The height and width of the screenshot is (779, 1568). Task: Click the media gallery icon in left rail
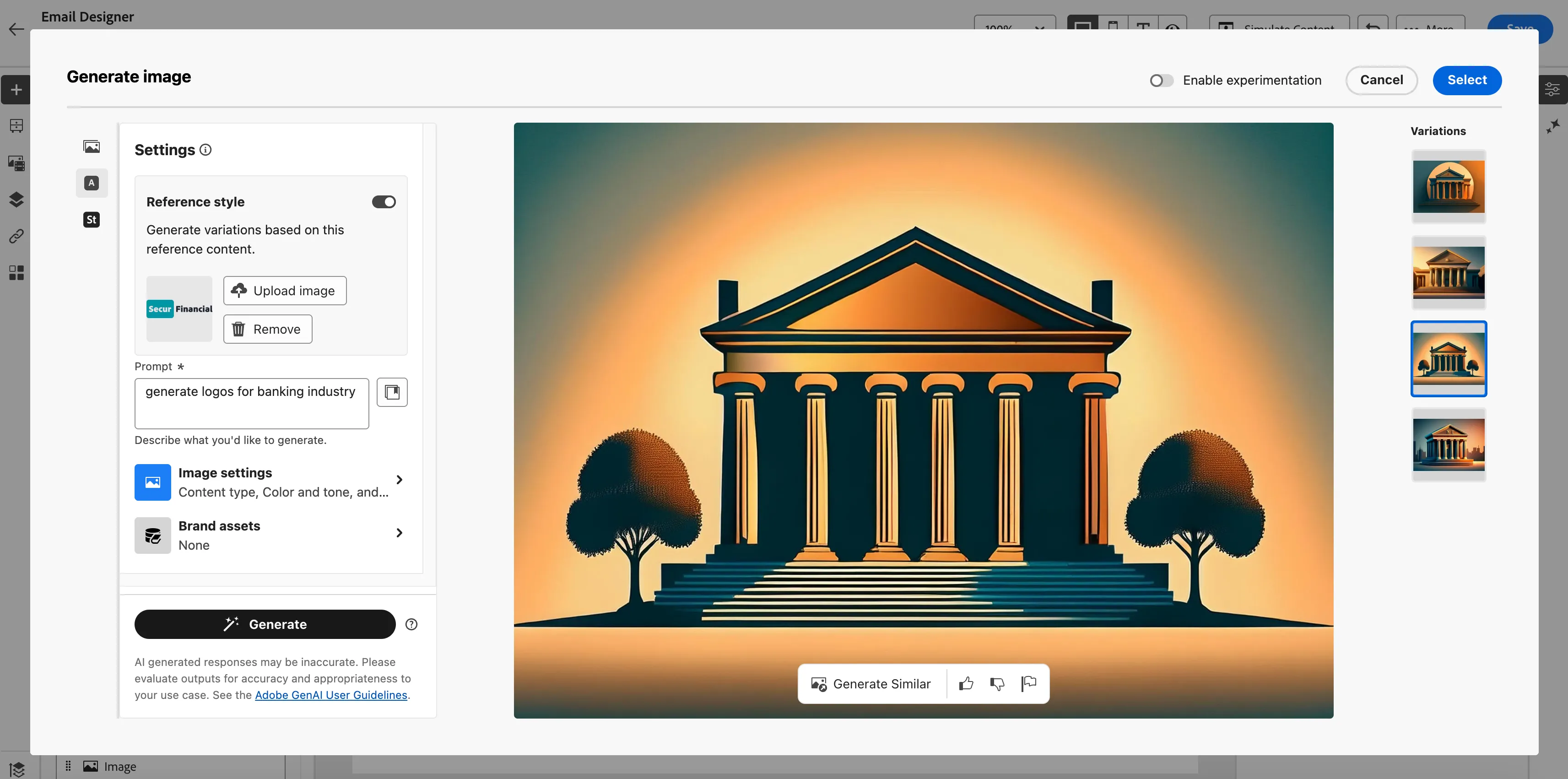[16, 163]
